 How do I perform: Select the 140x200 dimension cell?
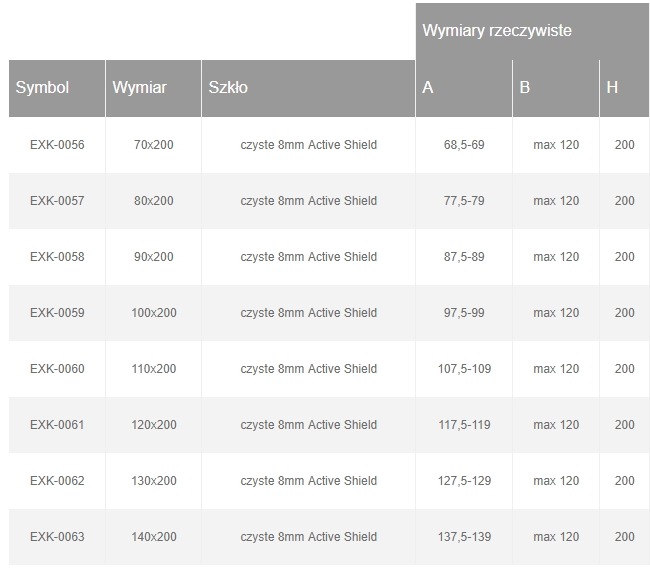pos(153,537)
